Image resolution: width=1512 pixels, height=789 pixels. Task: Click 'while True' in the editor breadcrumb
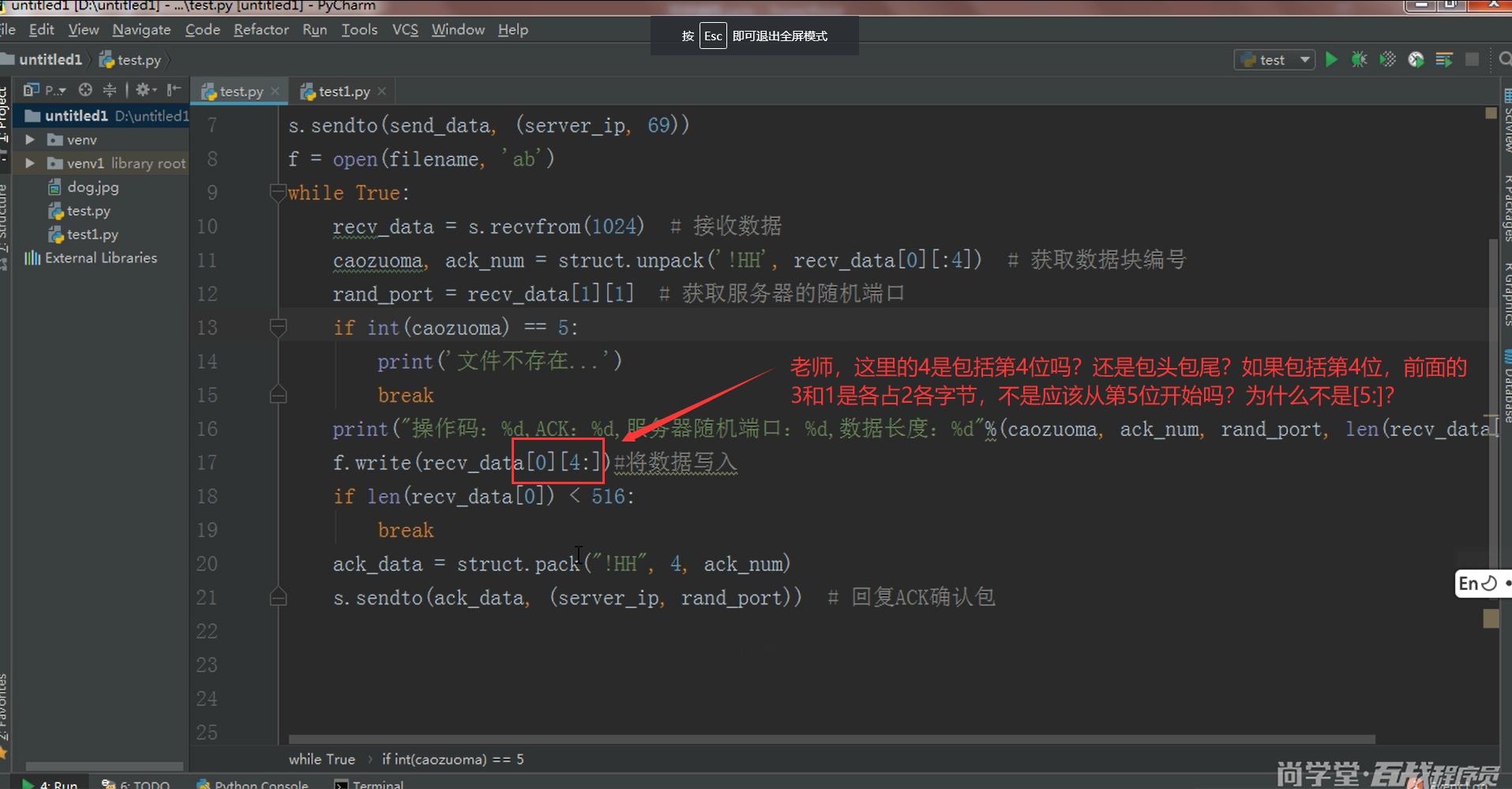322,759
